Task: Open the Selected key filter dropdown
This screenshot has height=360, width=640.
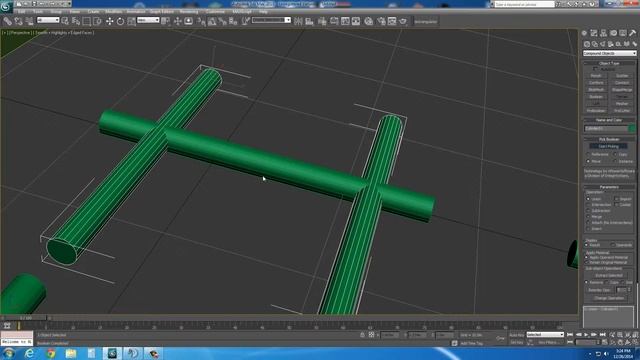Action: [545, 335]
